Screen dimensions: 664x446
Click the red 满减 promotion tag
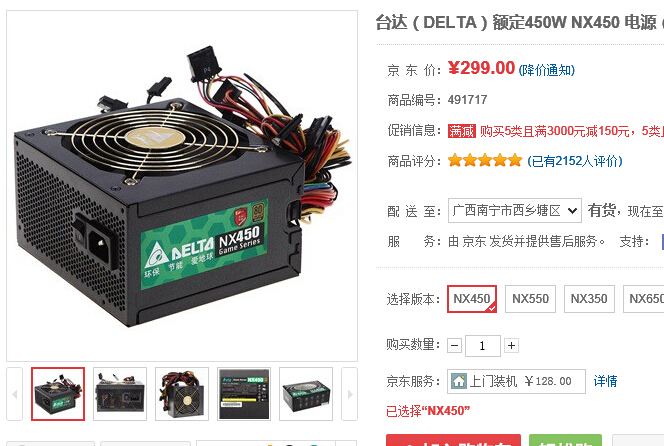point(462,131)
